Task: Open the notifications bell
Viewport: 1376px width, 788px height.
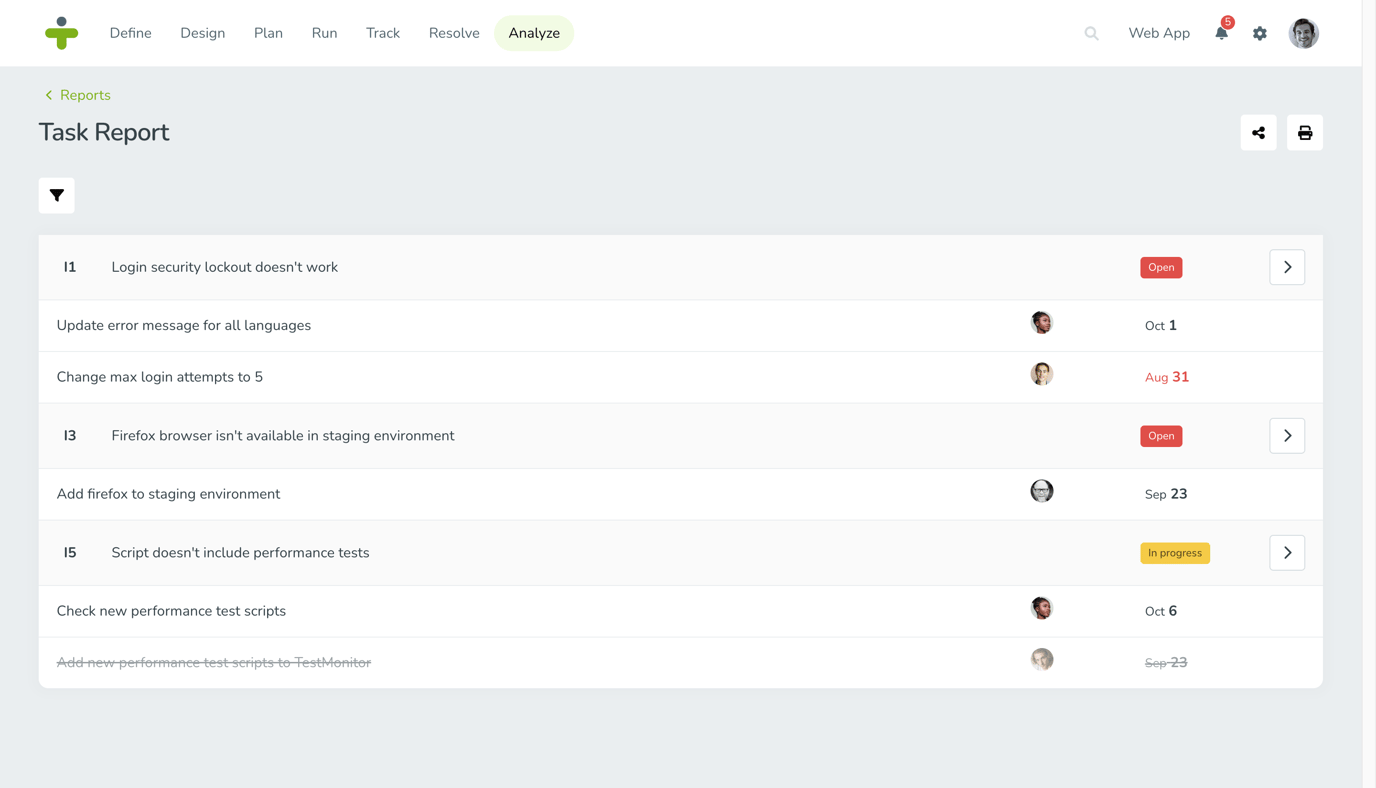Action: (1222, 33)
